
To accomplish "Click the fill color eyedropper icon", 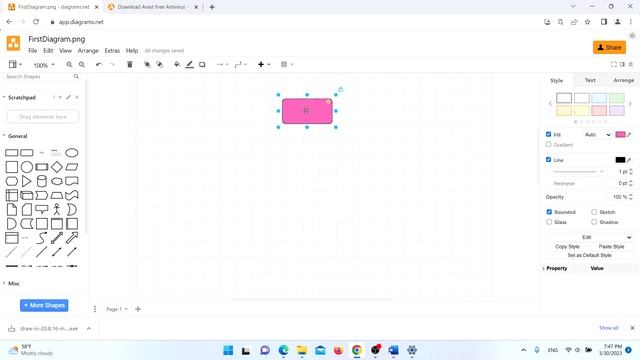I will tap(629, 135).
